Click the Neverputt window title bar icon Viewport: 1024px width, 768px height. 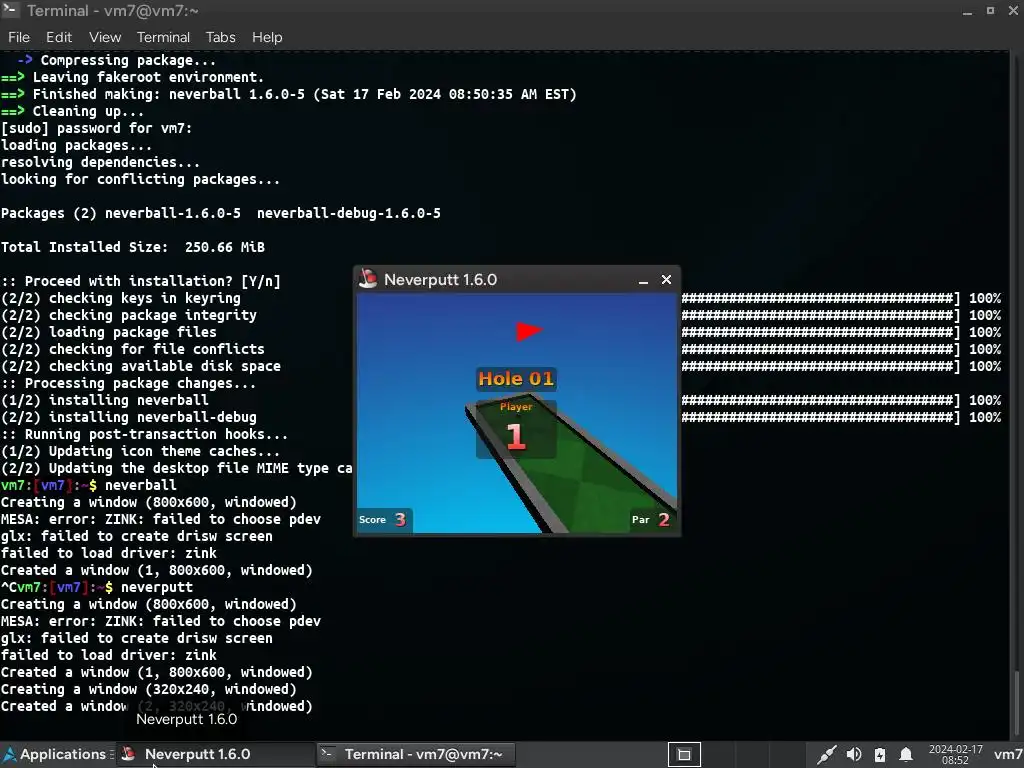click(x=368, y=279)
